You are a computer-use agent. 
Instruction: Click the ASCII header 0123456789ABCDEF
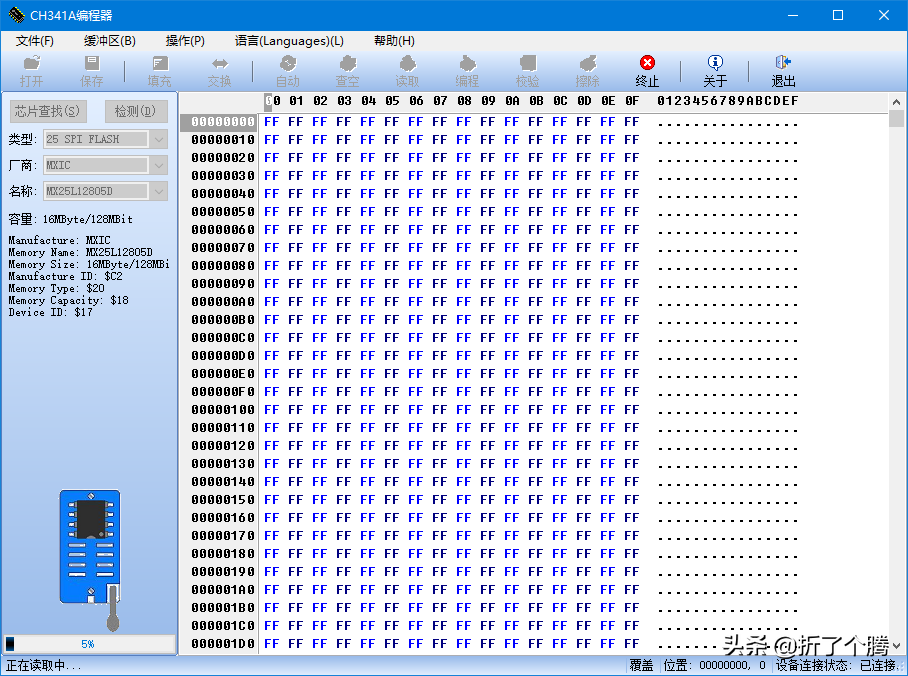point(728,101)
